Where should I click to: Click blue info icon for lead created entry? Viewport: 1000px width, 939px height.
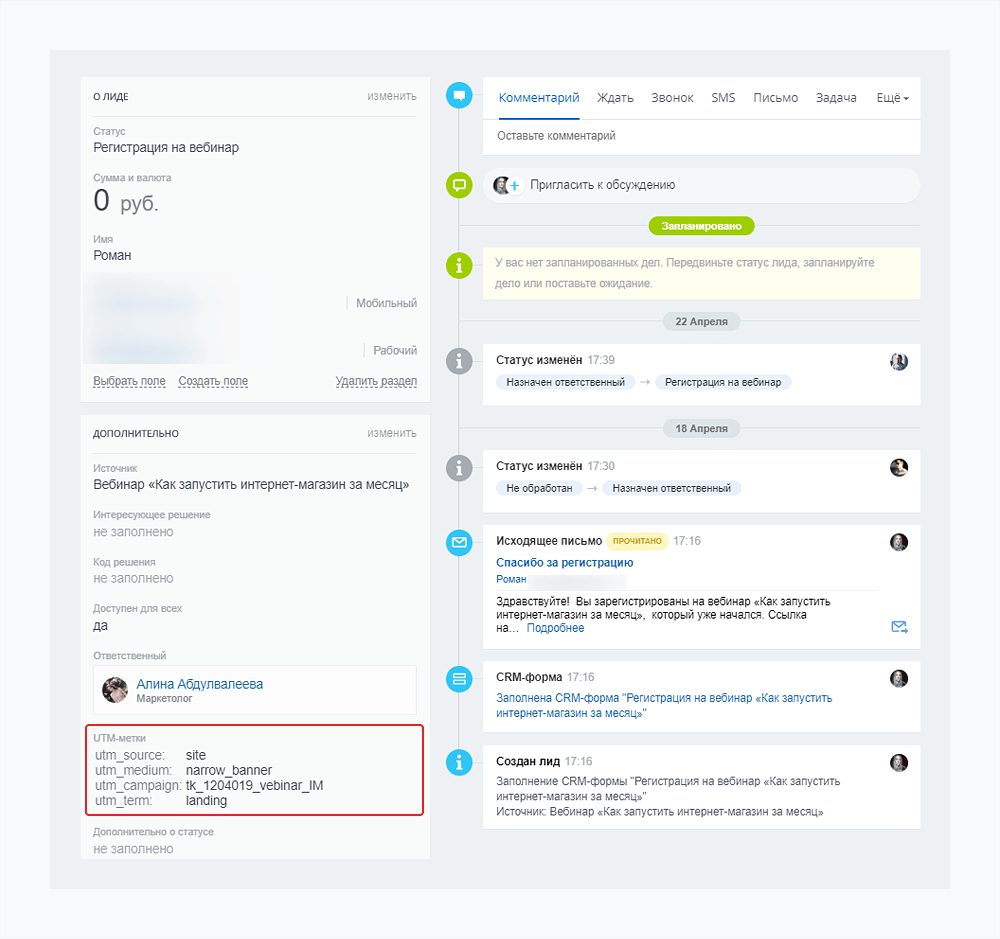pyautogui.click(x=459, y=762)
